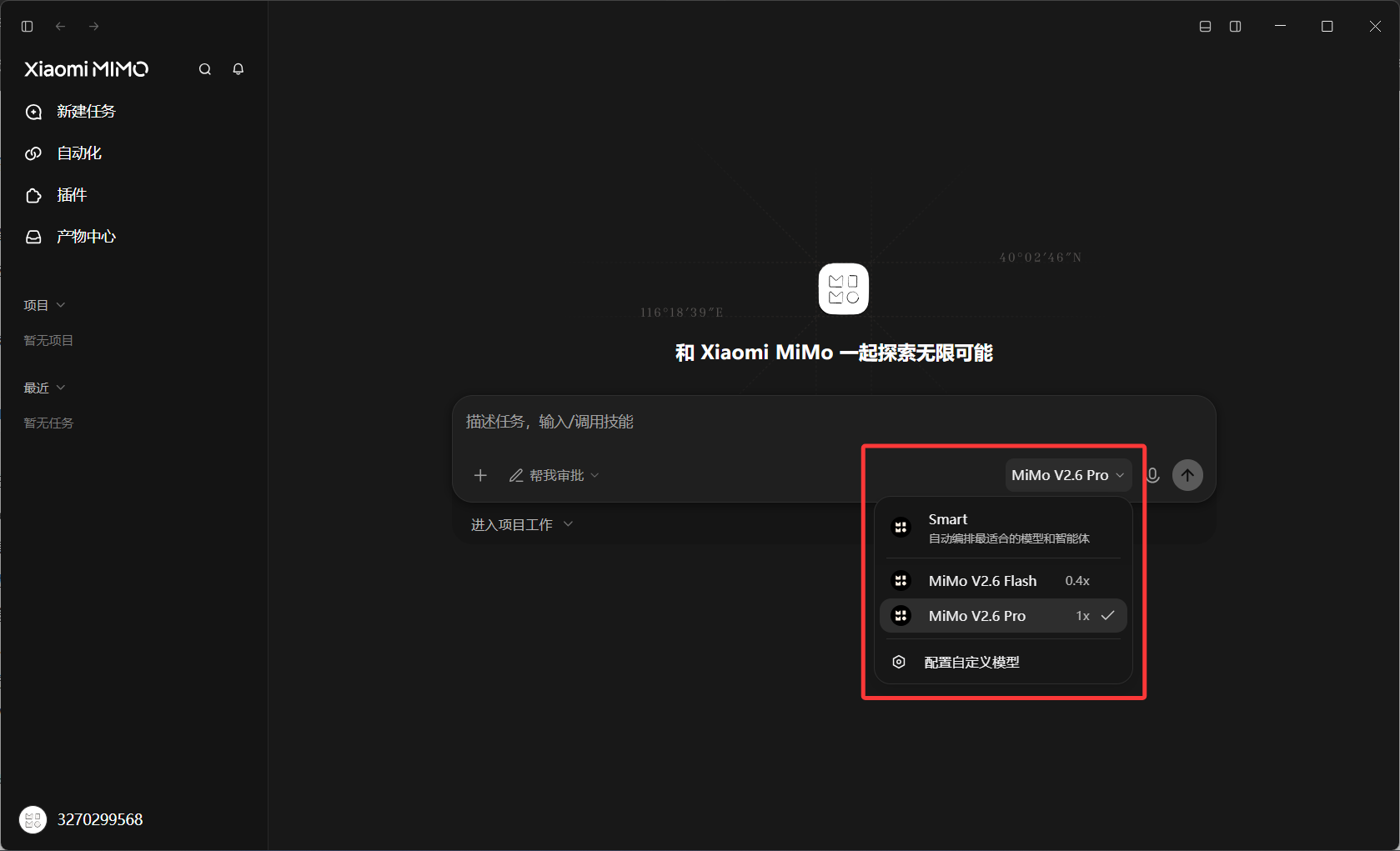Screen dimensions: 1400x851
Task: Open 配置自定义模型 settings
Action: pyautogui.click(x=1003, y=663)
